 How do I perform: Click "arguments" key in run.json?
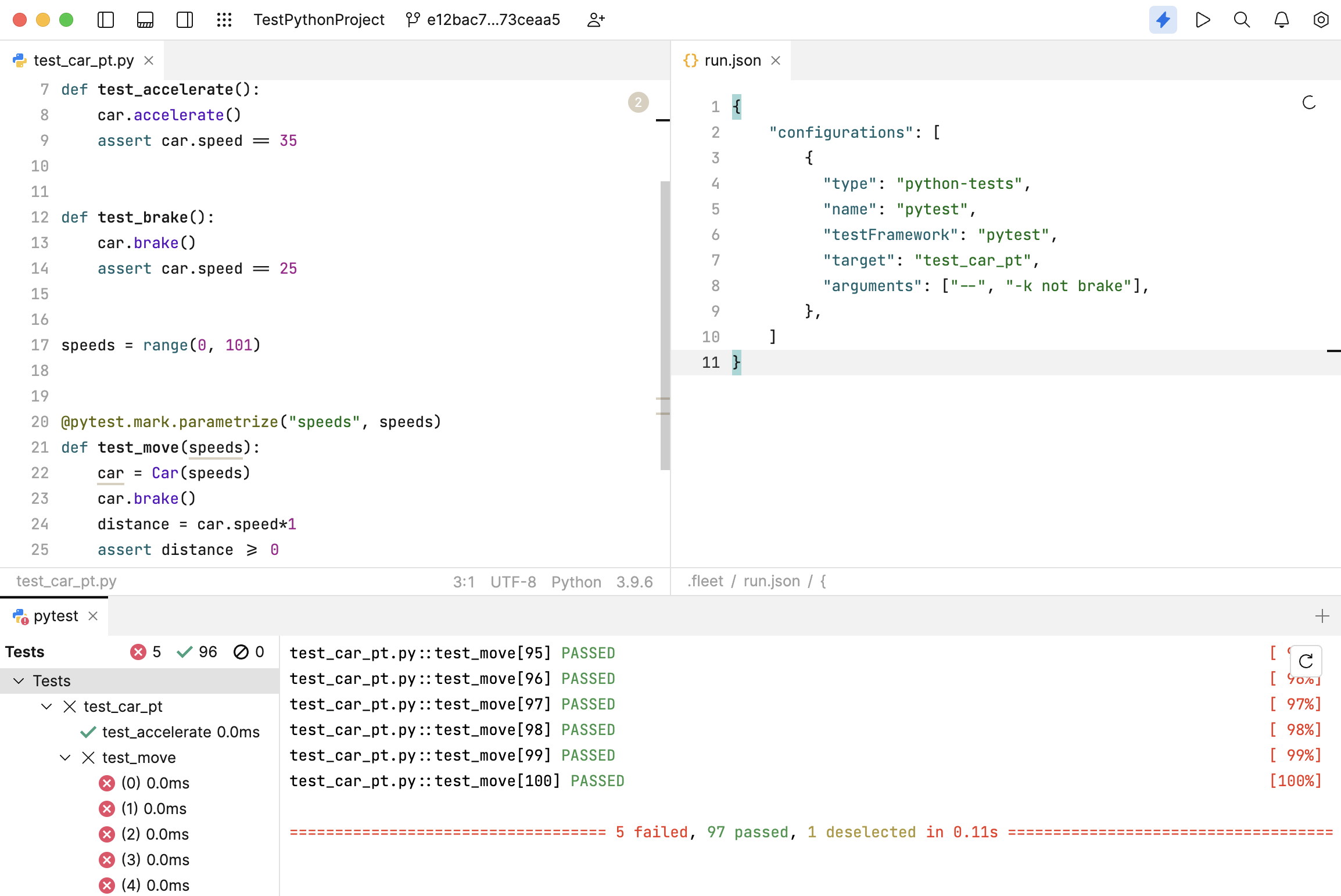coord(872,286)
